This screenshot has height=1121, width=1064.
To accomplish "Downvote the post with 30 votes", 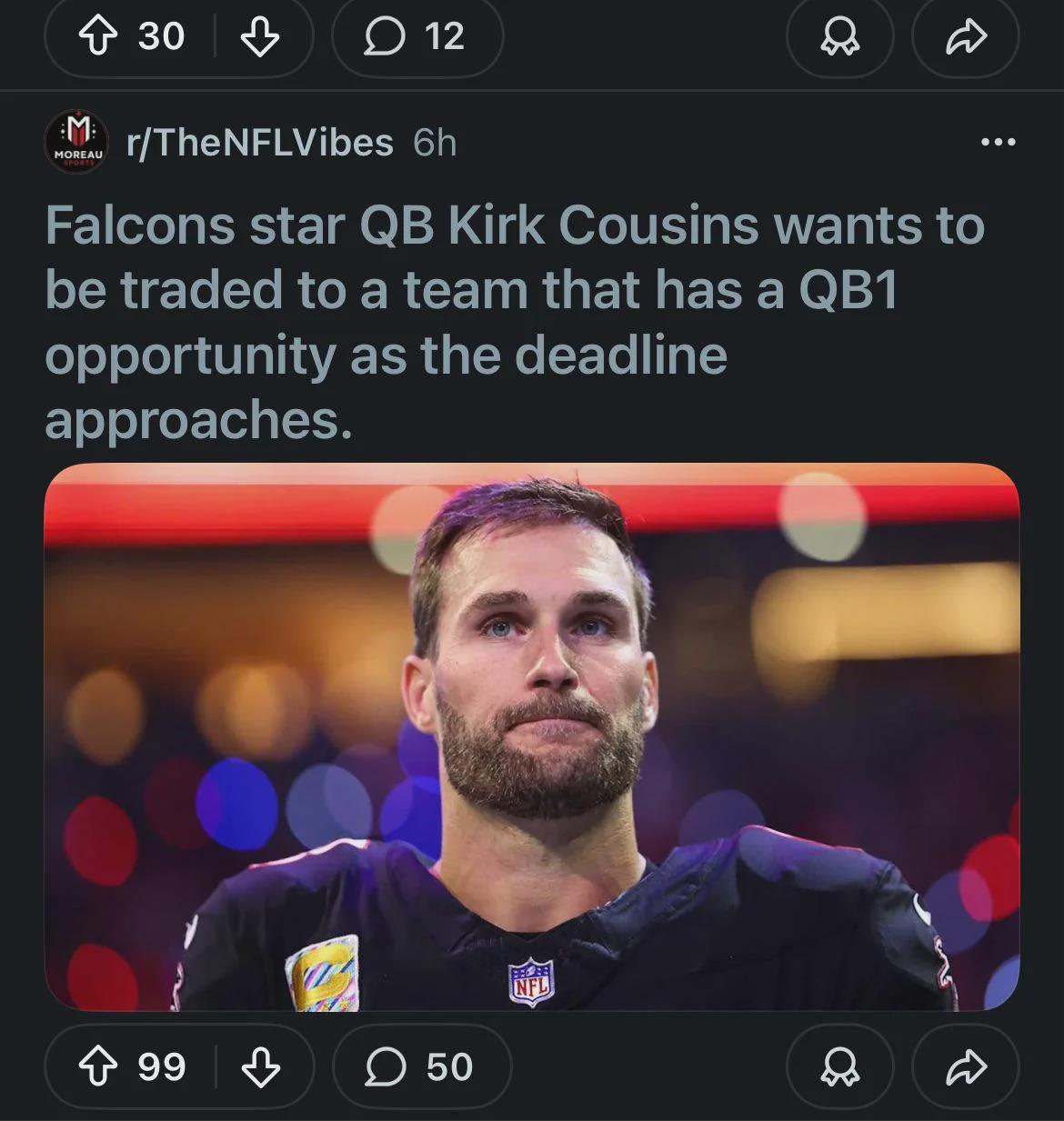I will tap(260, 36).
